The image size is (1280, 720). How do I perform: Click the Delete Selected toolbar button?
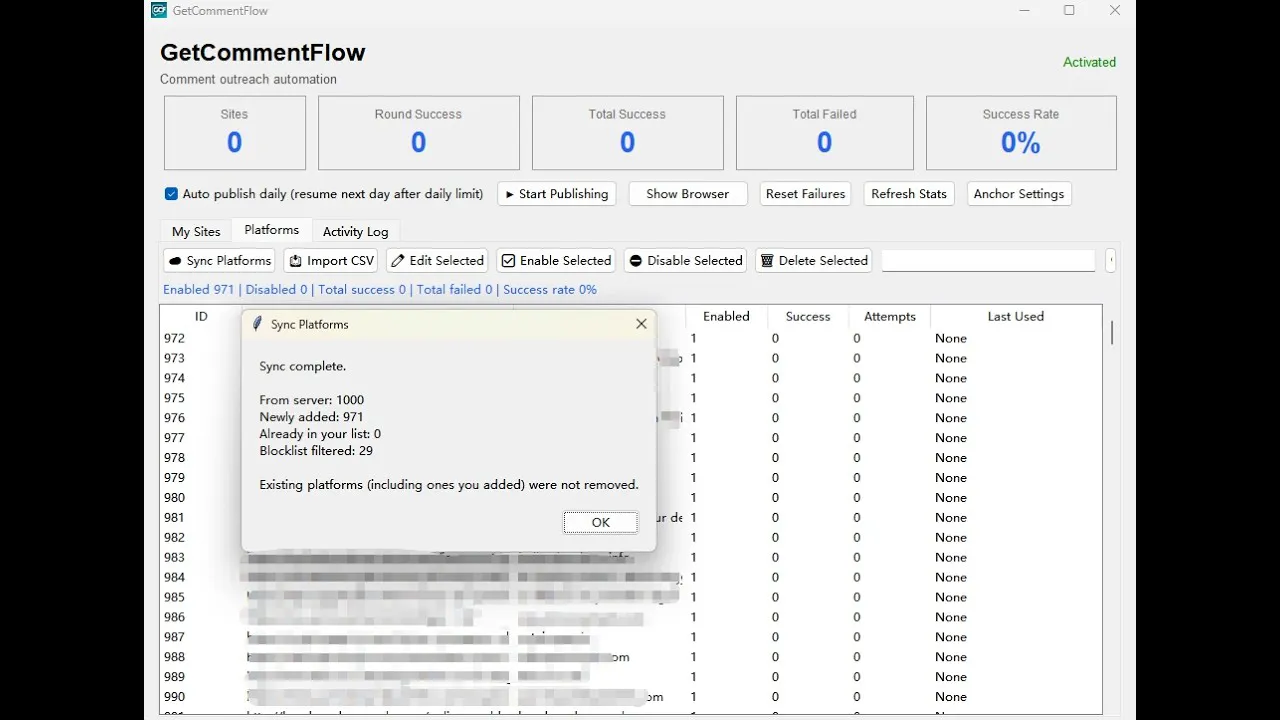(814, 261)
